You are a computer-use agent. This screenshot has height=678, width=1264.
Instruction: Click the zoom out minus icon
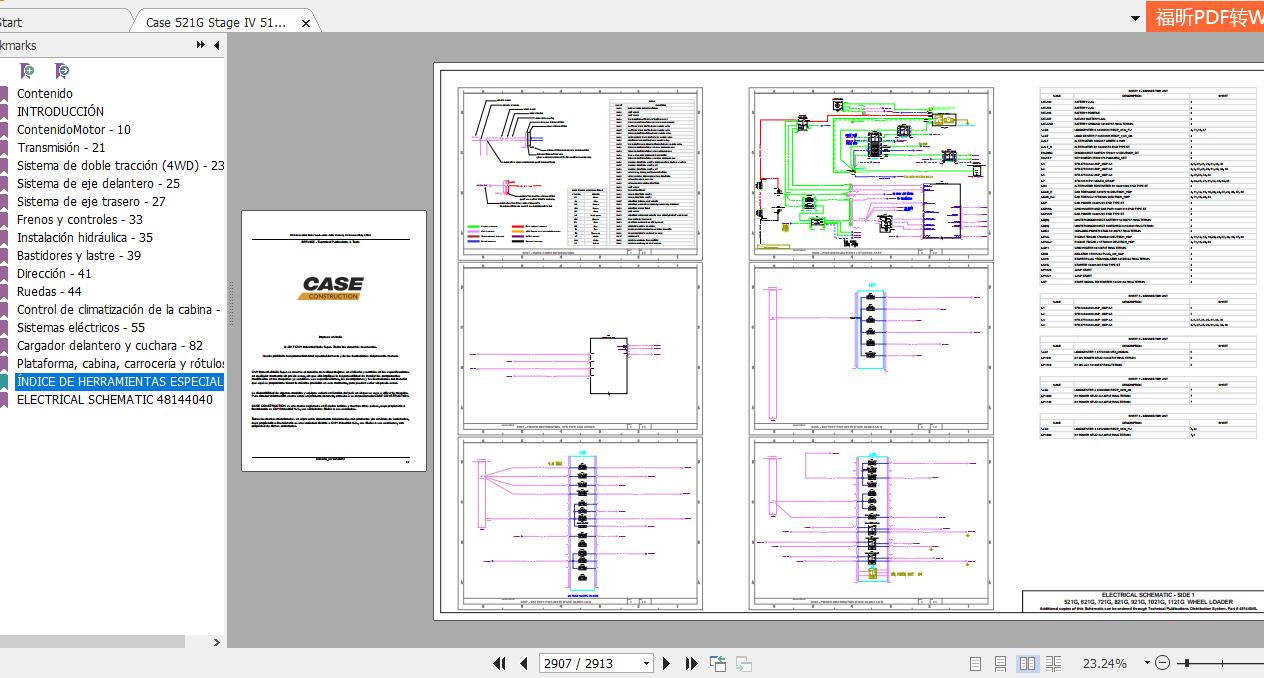[1162, 663]
